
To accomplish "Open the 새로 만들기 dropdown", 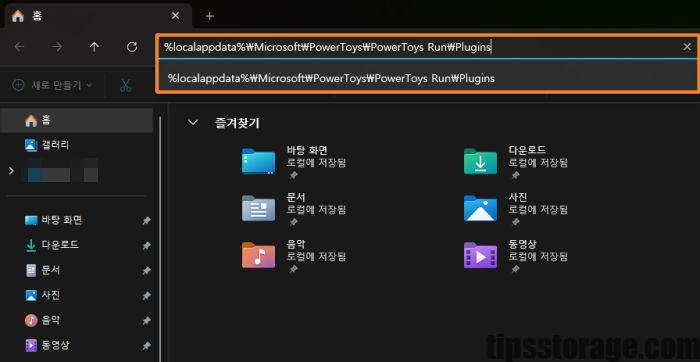I will pos(52,85).
